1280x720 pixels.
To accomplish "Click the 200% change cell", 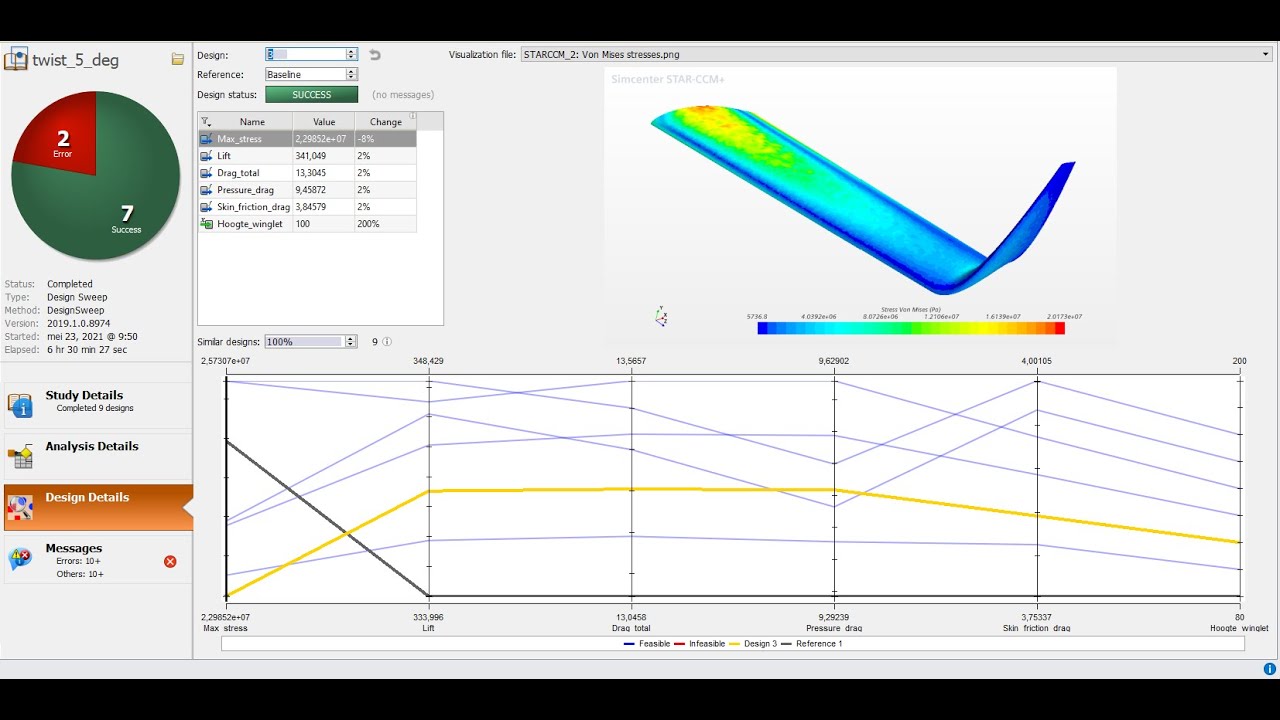I will point(385,224).
